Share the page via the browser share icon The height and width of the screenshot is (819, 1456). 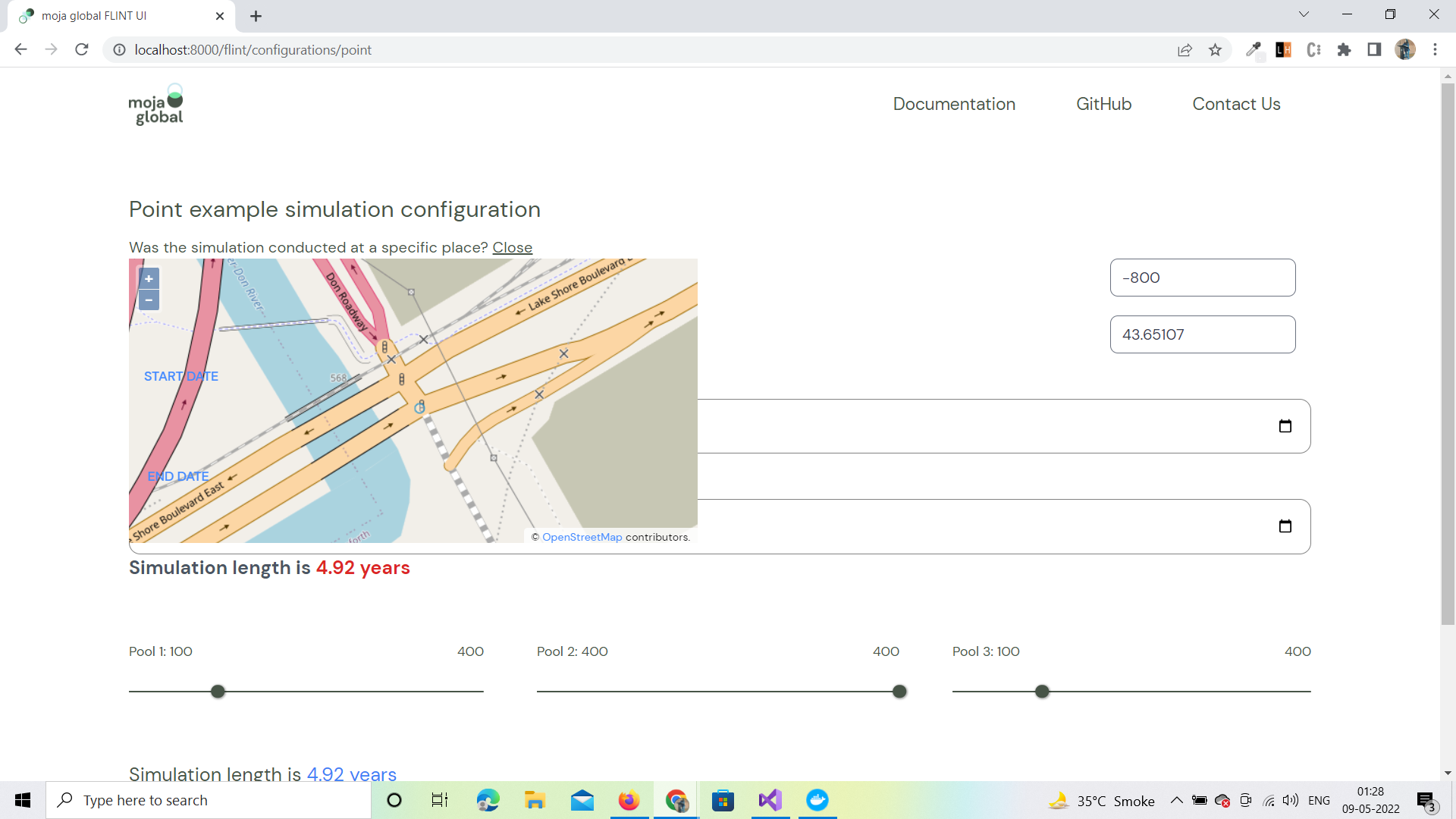tap(1185, 49)
